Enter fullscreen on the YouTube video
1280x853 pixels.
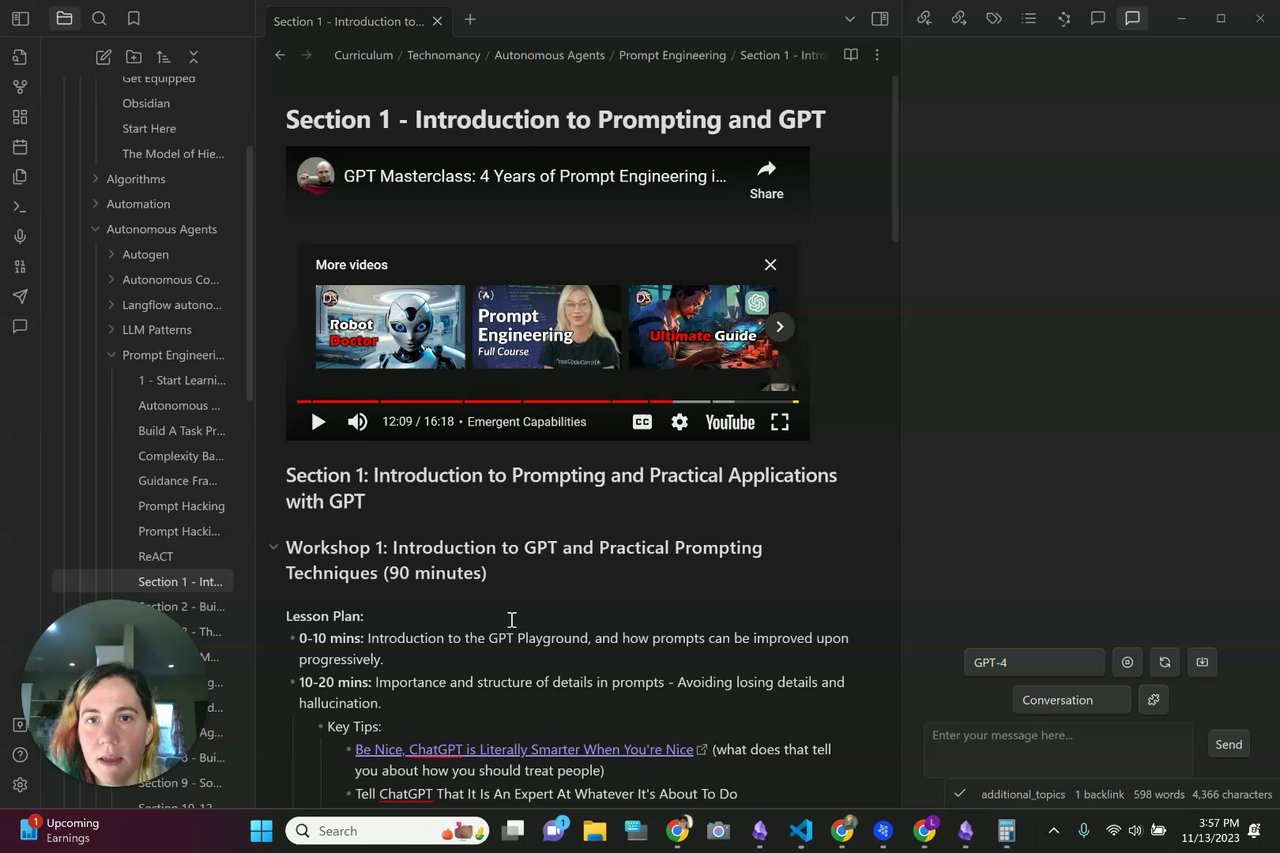[780, 422]
